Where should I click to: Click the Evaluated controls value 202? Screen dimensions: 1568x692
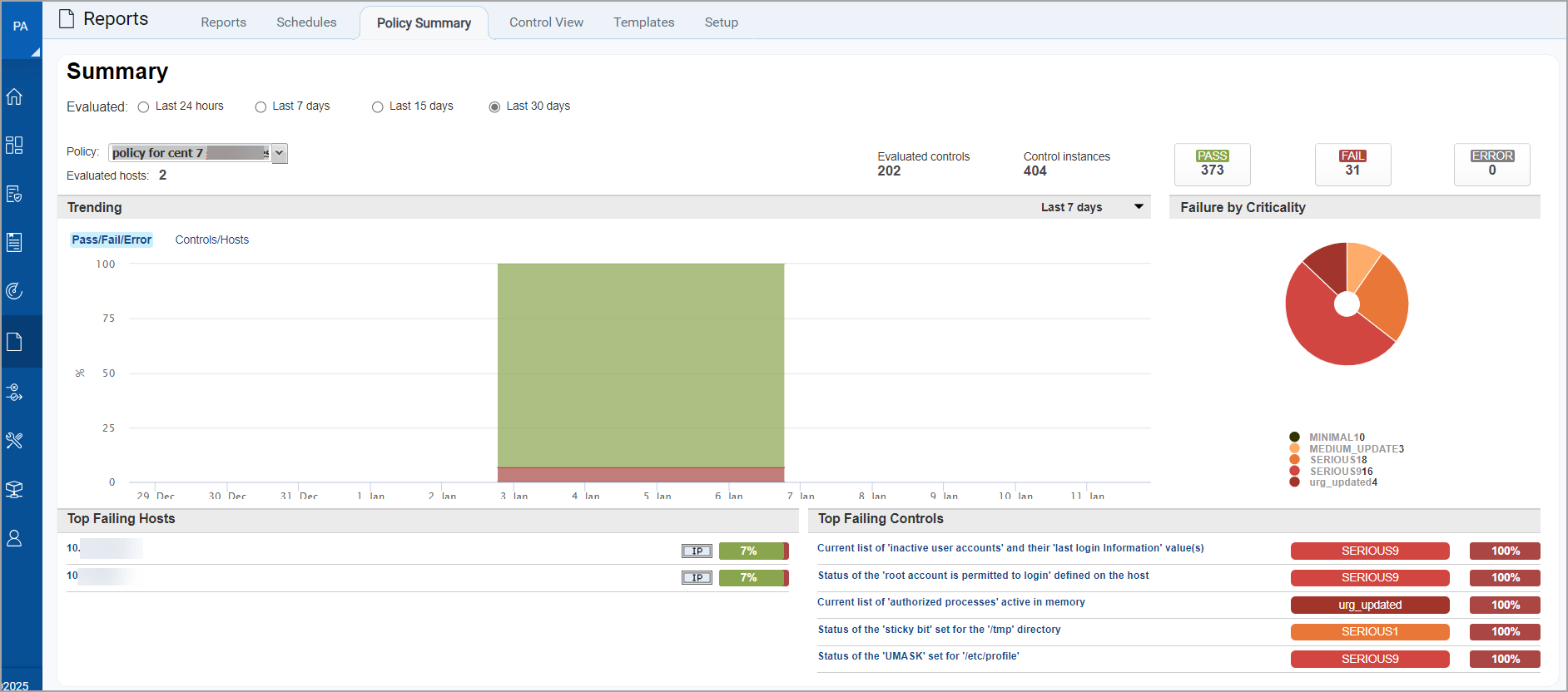(889, 171)
